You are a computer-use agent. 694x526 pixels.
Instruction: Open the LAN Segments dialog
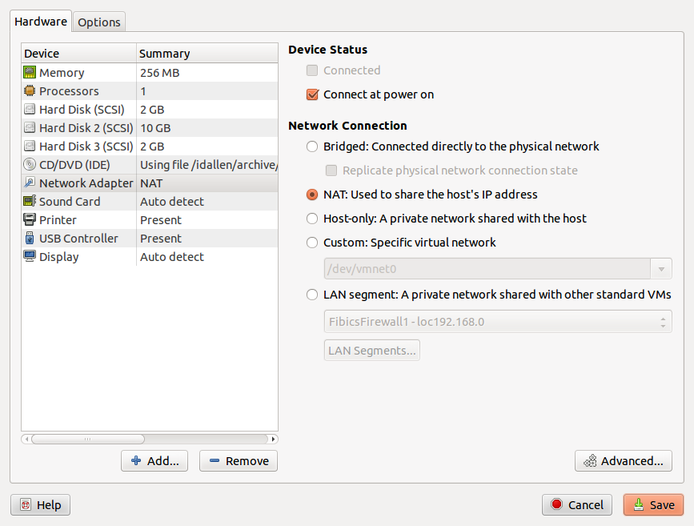372,350
